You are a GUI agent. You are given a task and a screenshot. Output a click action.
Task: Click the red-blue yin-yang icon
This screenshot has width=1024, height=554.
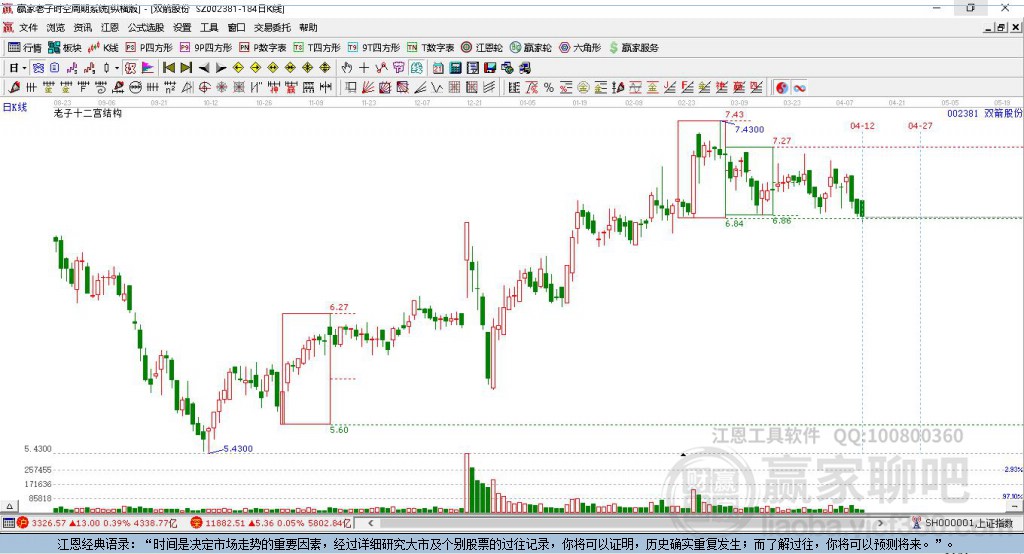click(x=782, y=88)
